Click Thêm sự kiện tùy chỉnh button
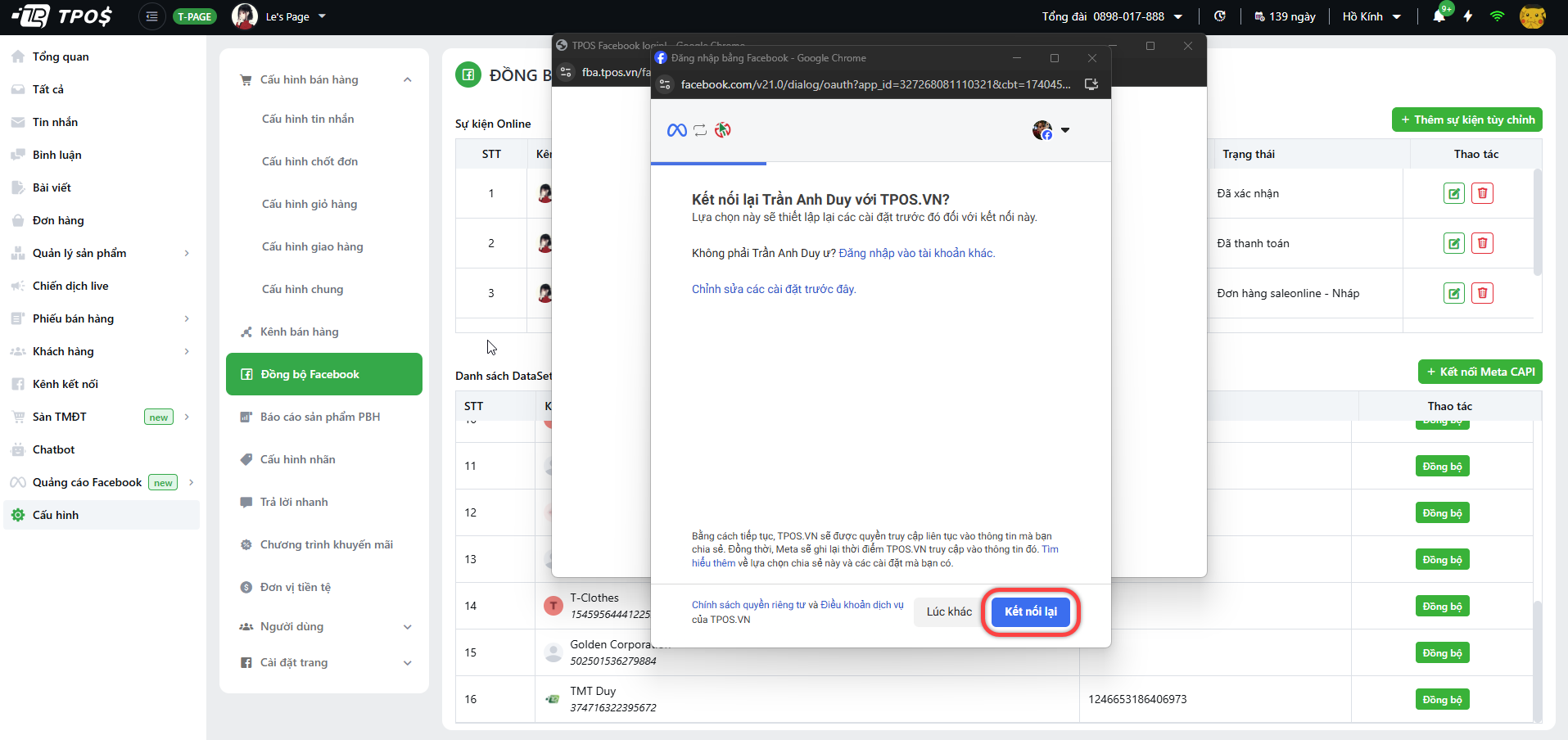The width and height of the screenshot is (1568, 740). click(x=1466, y=120)
